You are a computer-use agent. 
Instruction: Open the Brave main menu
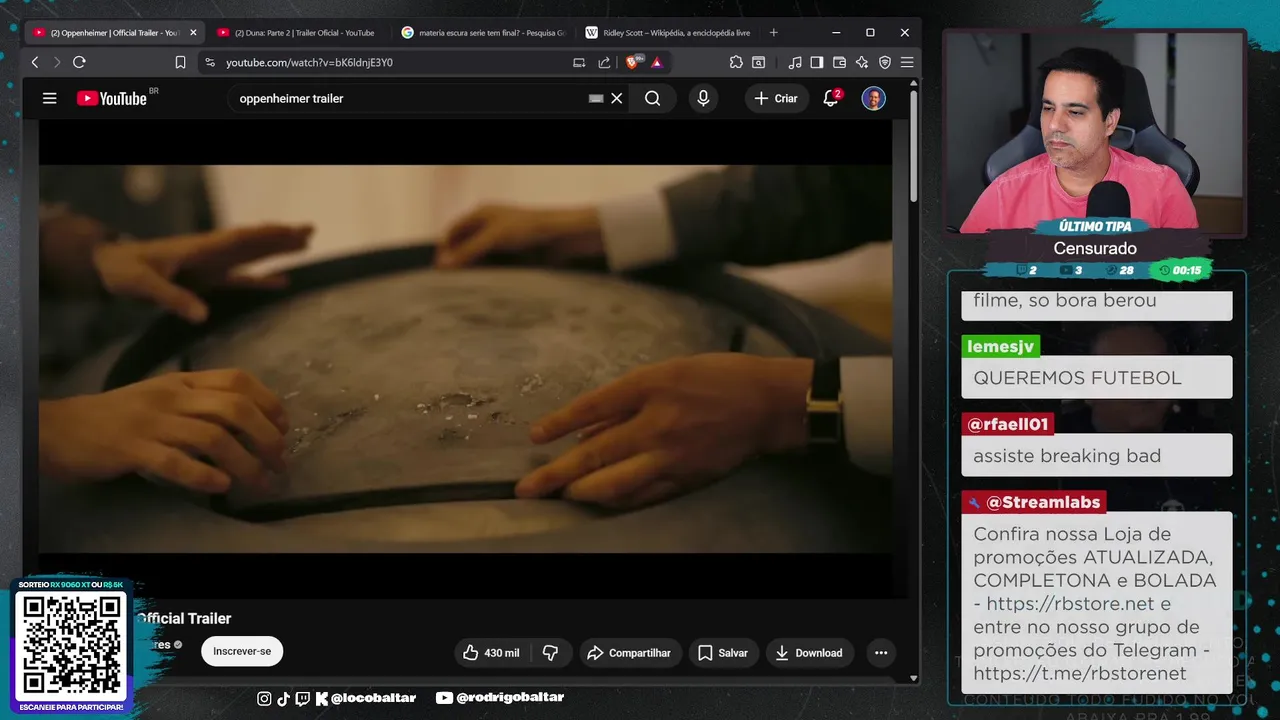point(907,62)
